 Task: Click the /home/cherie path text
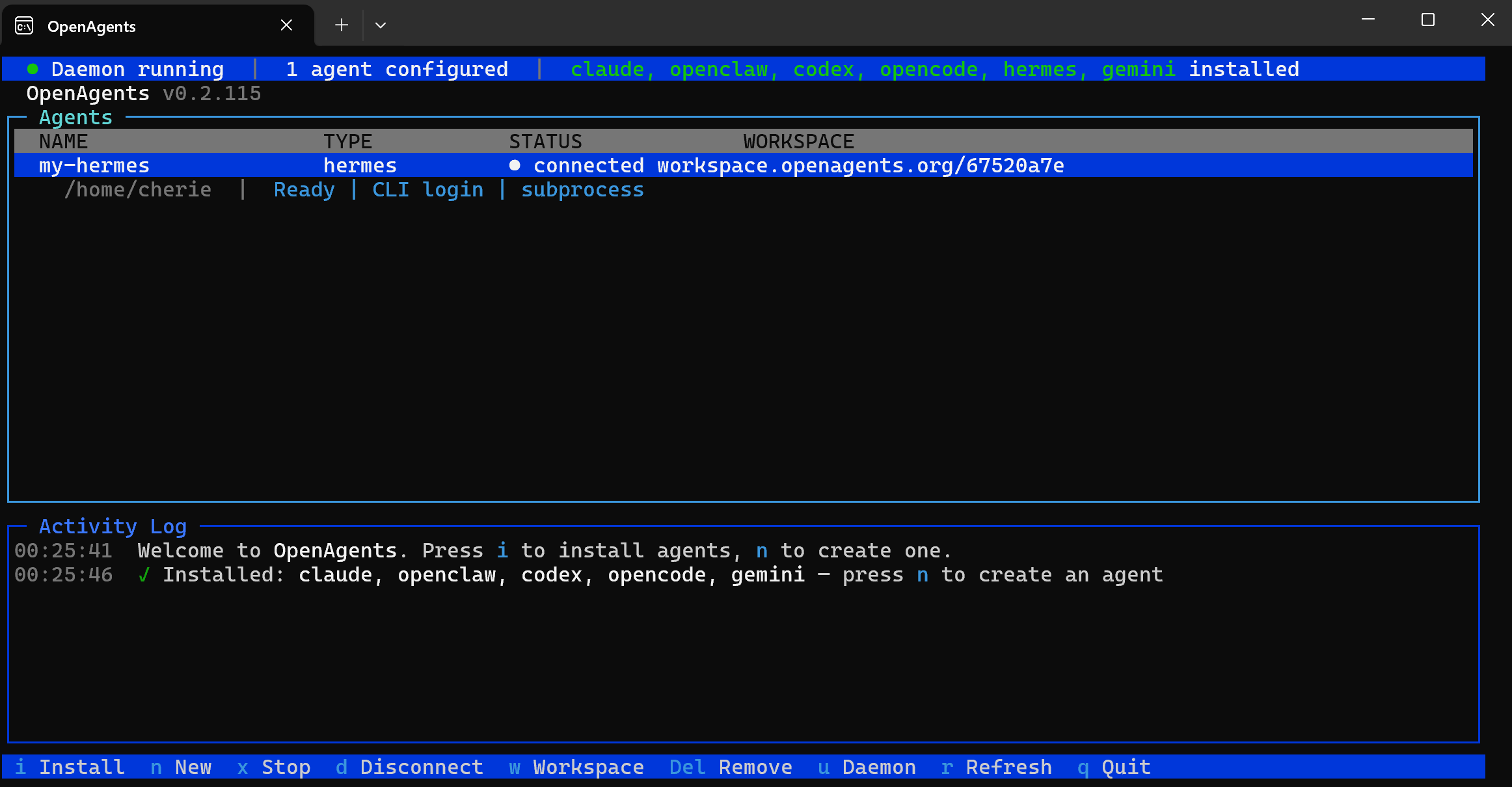137,190
